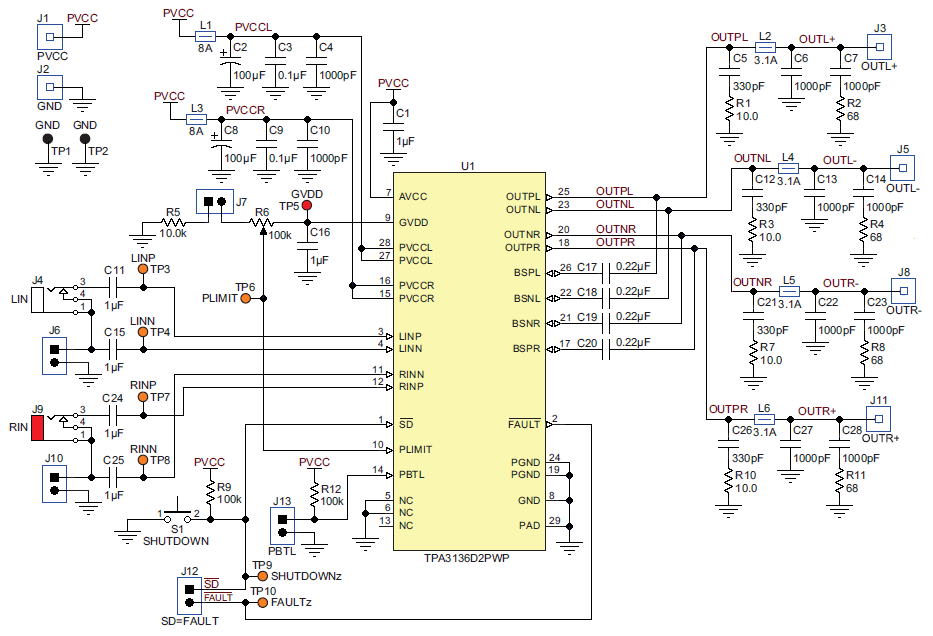
Task: Toggle the J13 PBTL jumper
Action: tap(283, 520)
